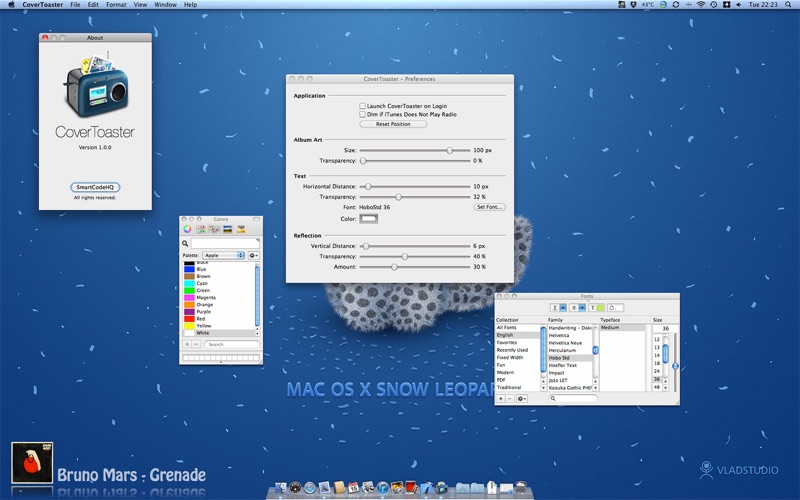
Task: Click the Set Font... button
Action: pos(489,207)
